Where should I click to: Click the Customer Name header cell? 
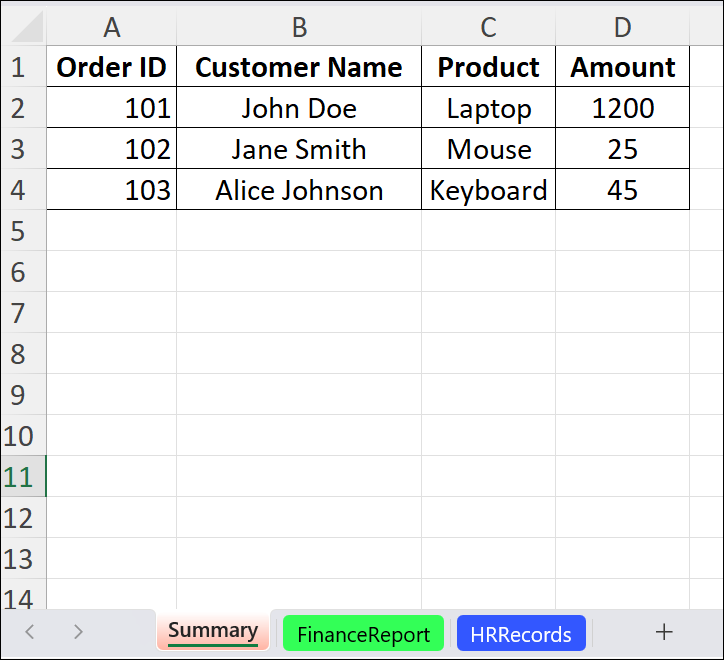(x=299, y=67)
